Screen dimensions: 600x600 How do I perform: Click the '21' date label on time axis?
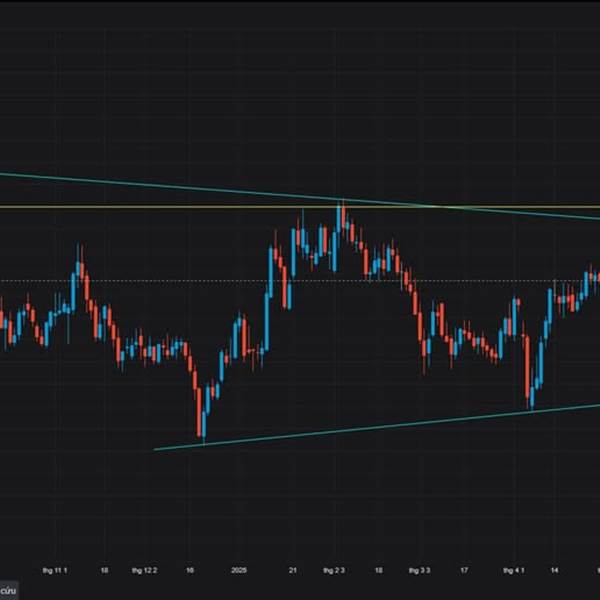[x=292, y=571]
